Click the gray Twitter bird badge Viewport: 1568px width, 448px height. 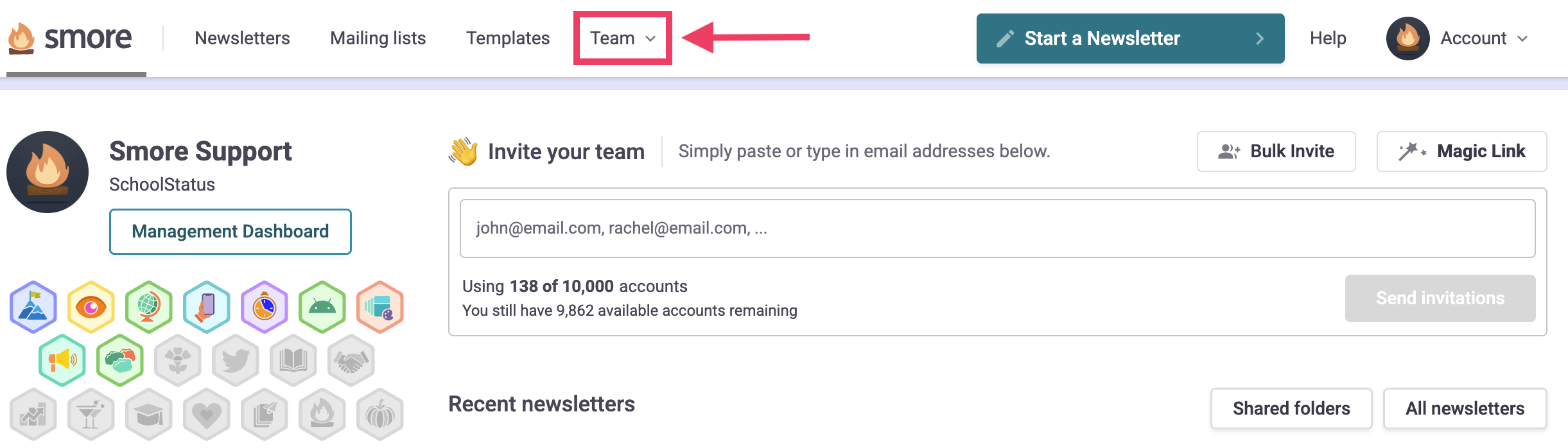(x=236, y=360)
